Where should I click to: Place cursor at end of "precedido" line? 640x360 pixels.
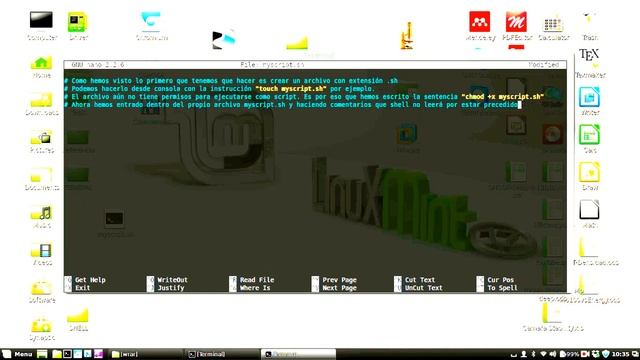[x=520, y=105]
